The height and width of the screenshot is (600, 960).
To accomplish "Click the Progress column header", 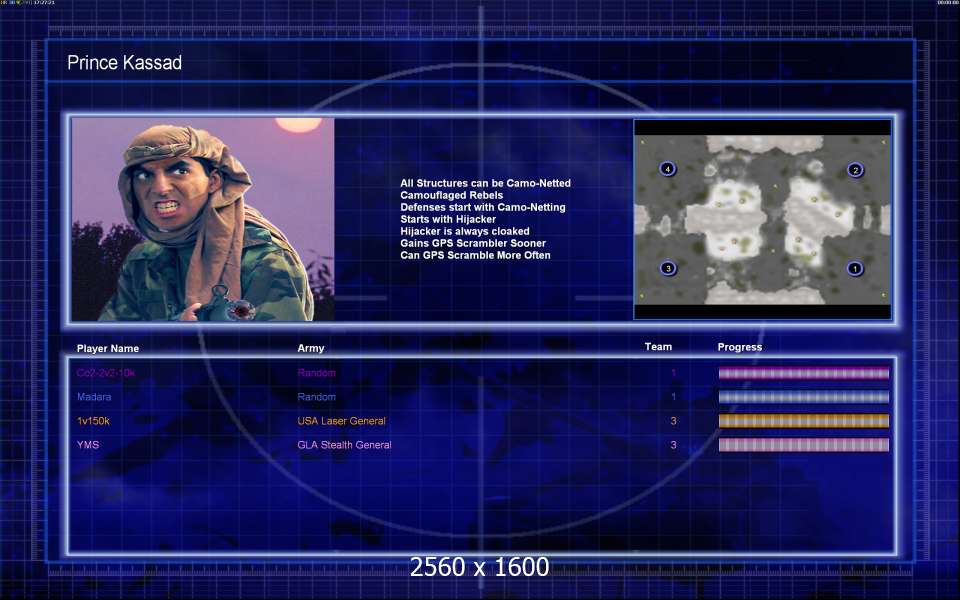I will click(740, 347).
